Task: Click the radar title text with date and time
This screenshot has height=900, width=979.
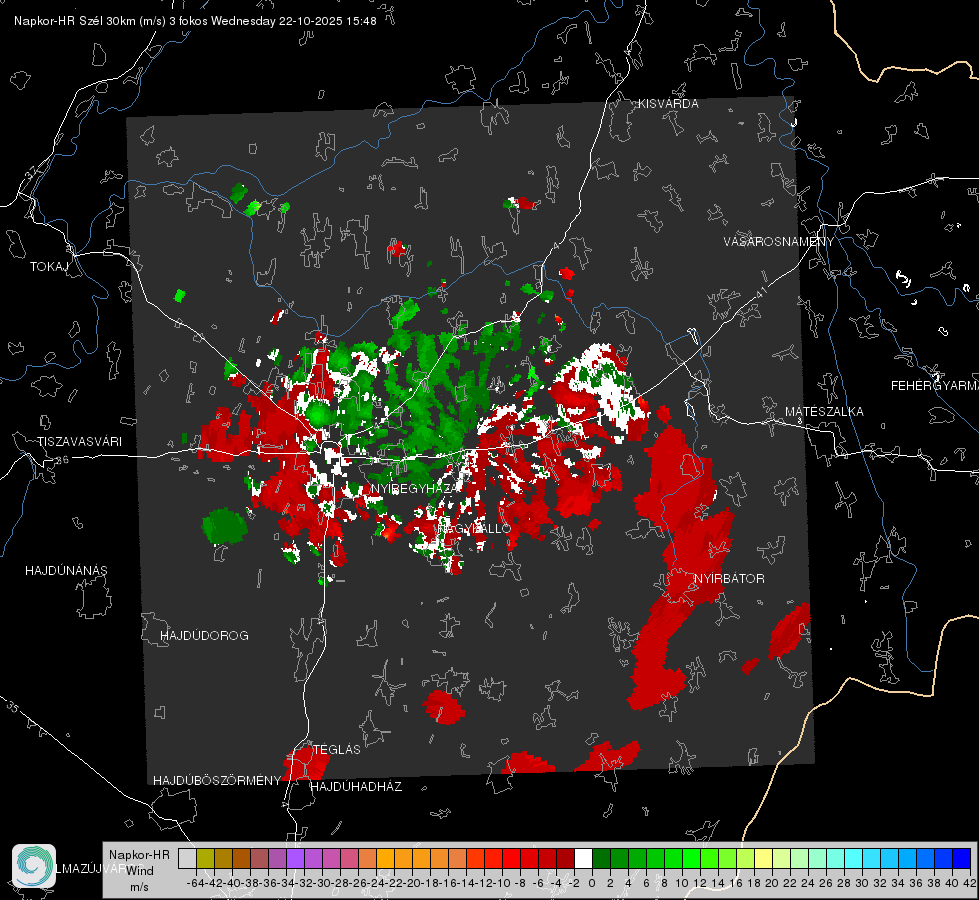Action: tap(195, 21)
